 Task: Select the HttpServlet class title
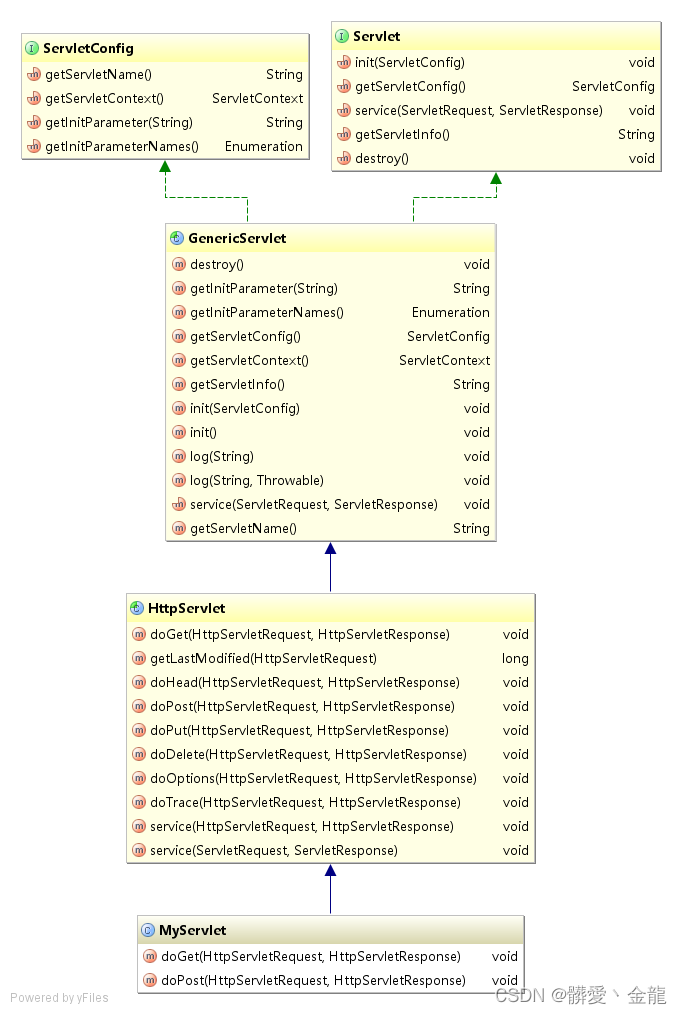[187, 608]
